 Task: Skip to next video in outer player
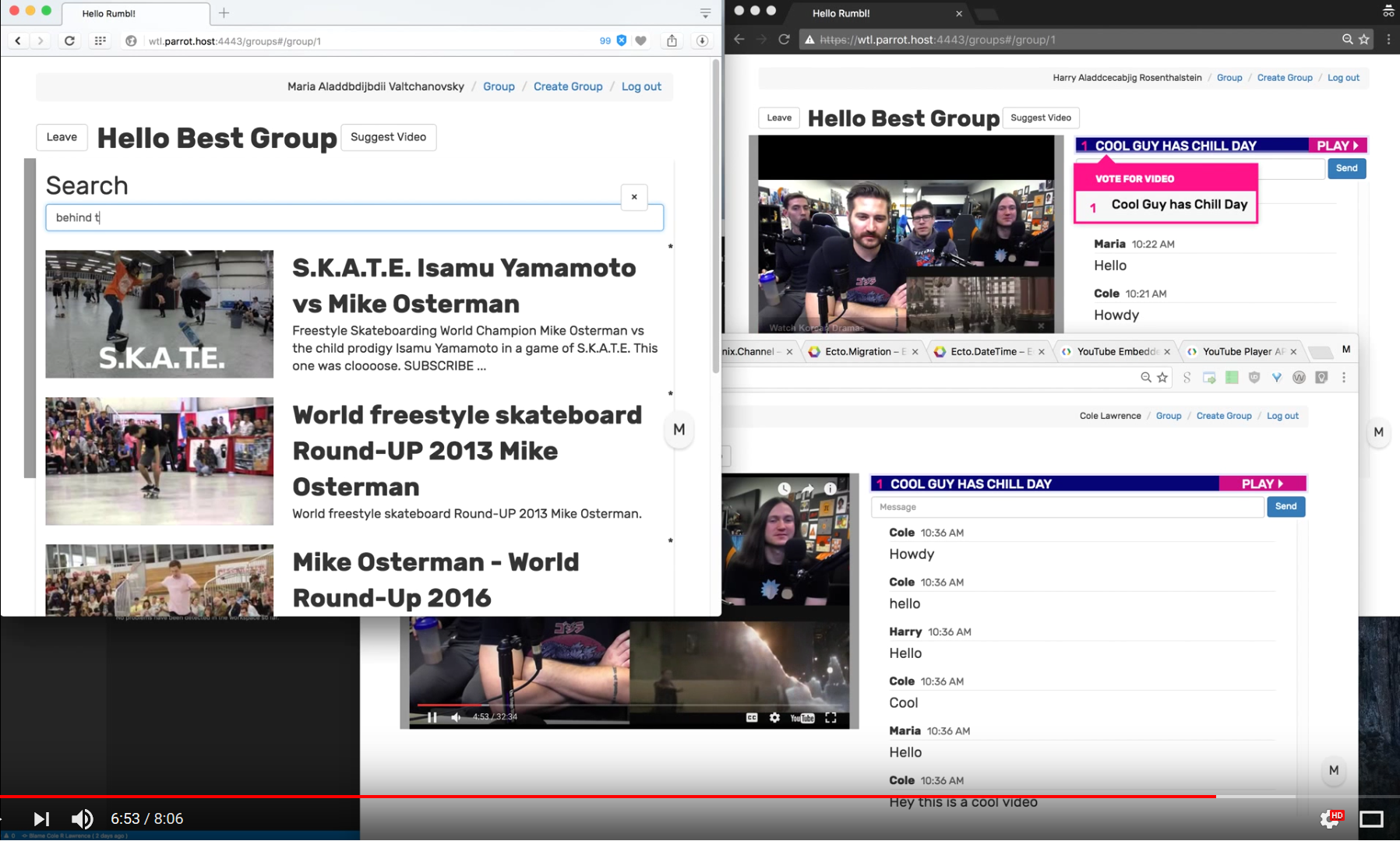pyautogui.click(x=41, y=818)
